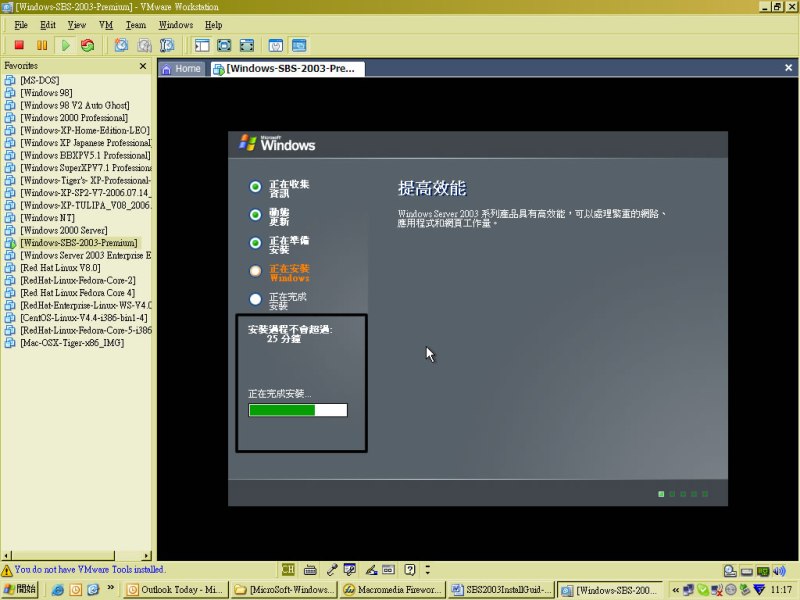Image resolution: width=800 pixels, height=600 pixels.
Task: Click the Console view toolbar icon
Action: click(x=299, y=45)
